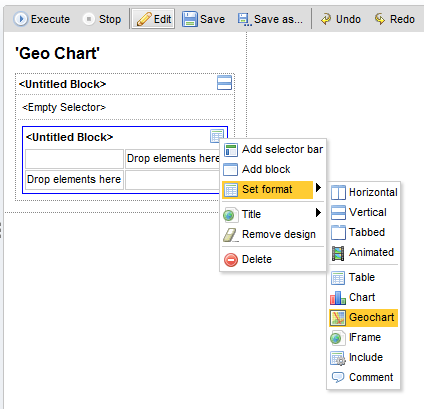
Task: Toggle the Edit mode button
Action: (x=153, y=19)
